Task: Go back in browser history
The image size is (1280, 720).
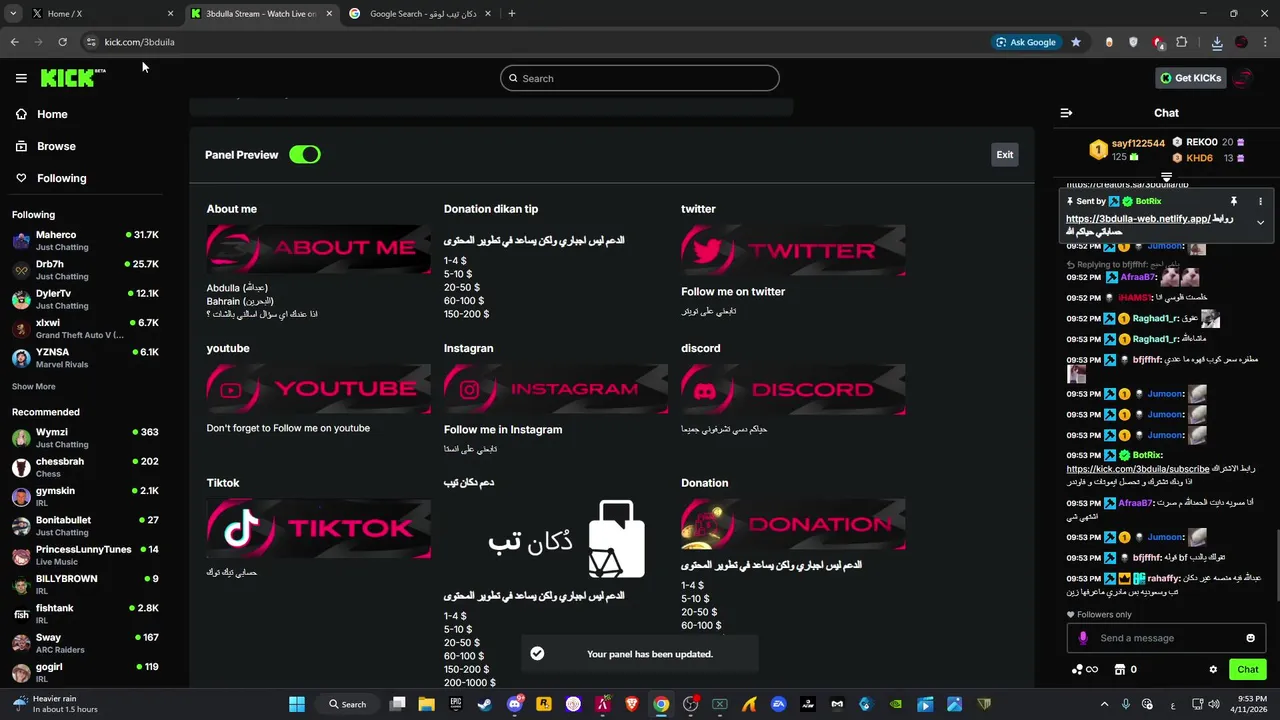Action: 14,42
